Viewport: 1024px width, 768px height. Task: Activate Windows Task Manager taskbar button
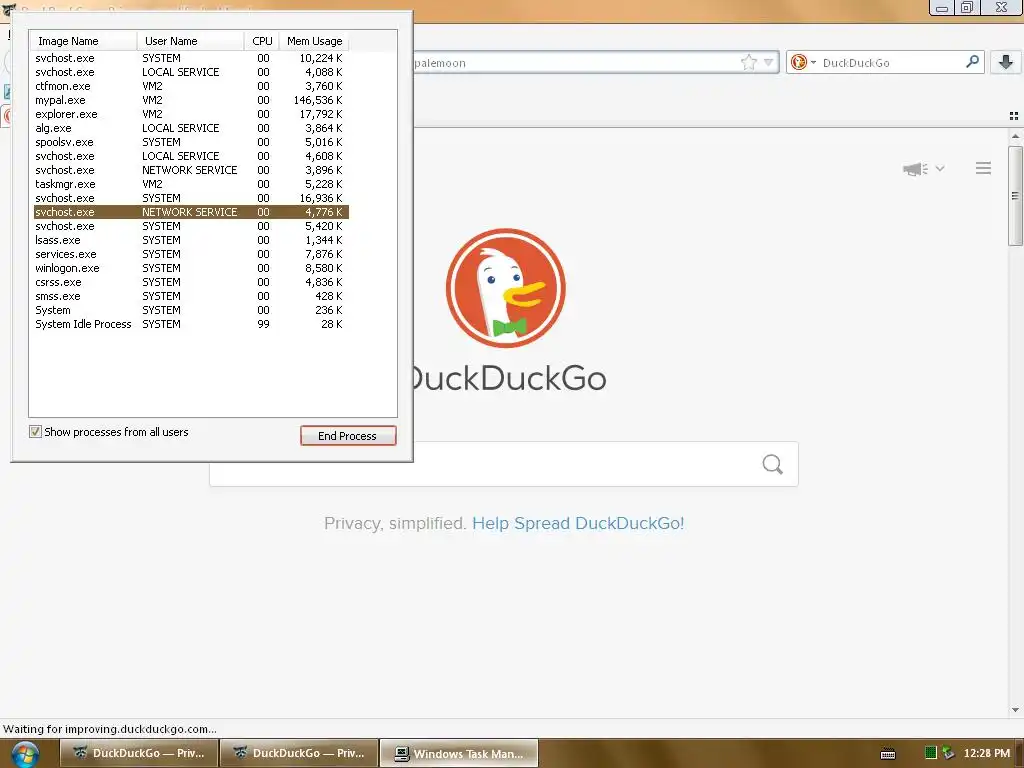(x=459, y=753)
